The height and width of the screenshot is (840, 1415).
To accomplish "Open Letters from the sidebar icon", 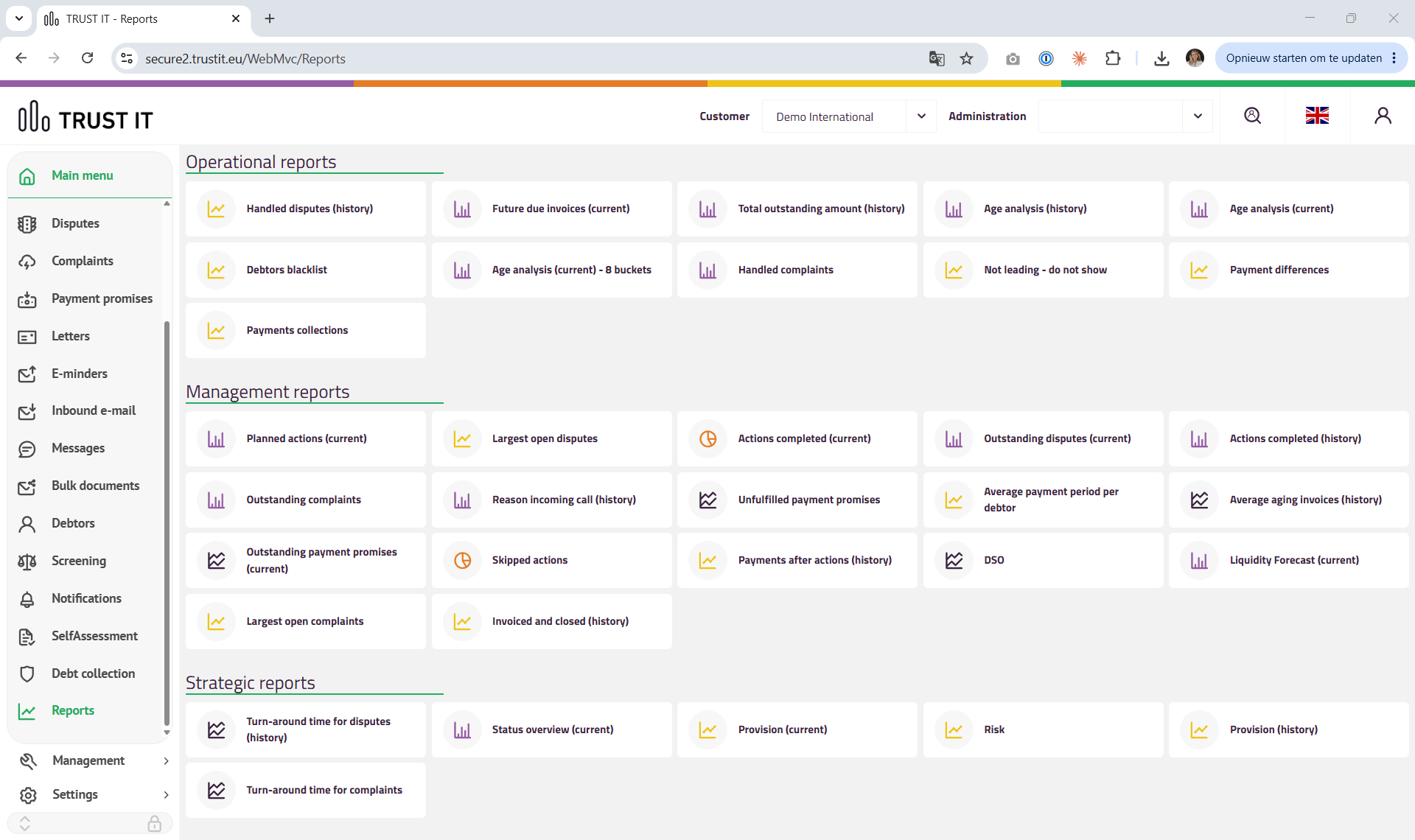I will [x=27, y=337].
